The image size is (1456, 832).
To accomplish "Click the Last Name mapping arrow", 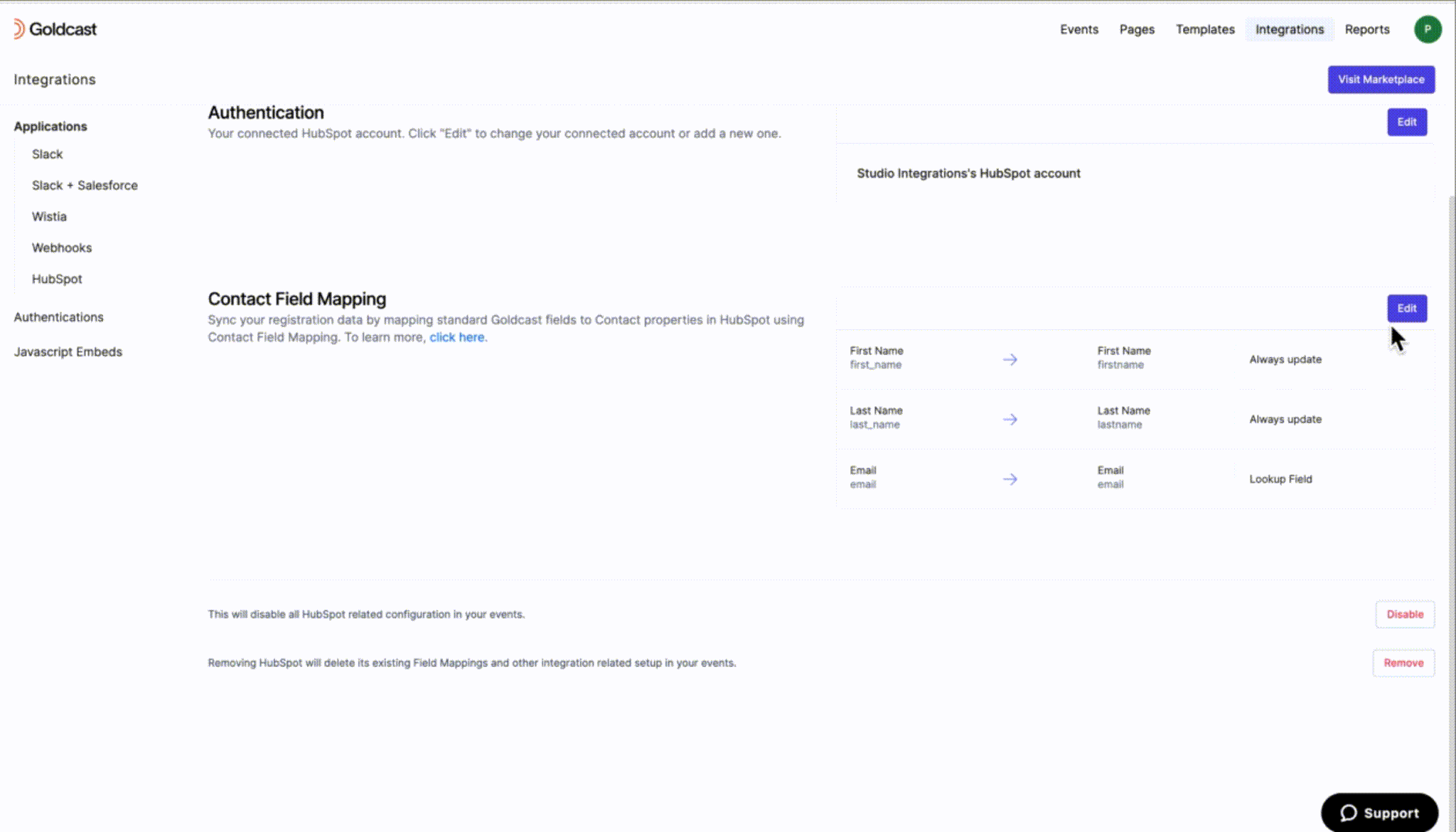I will tap(1010, 419).
